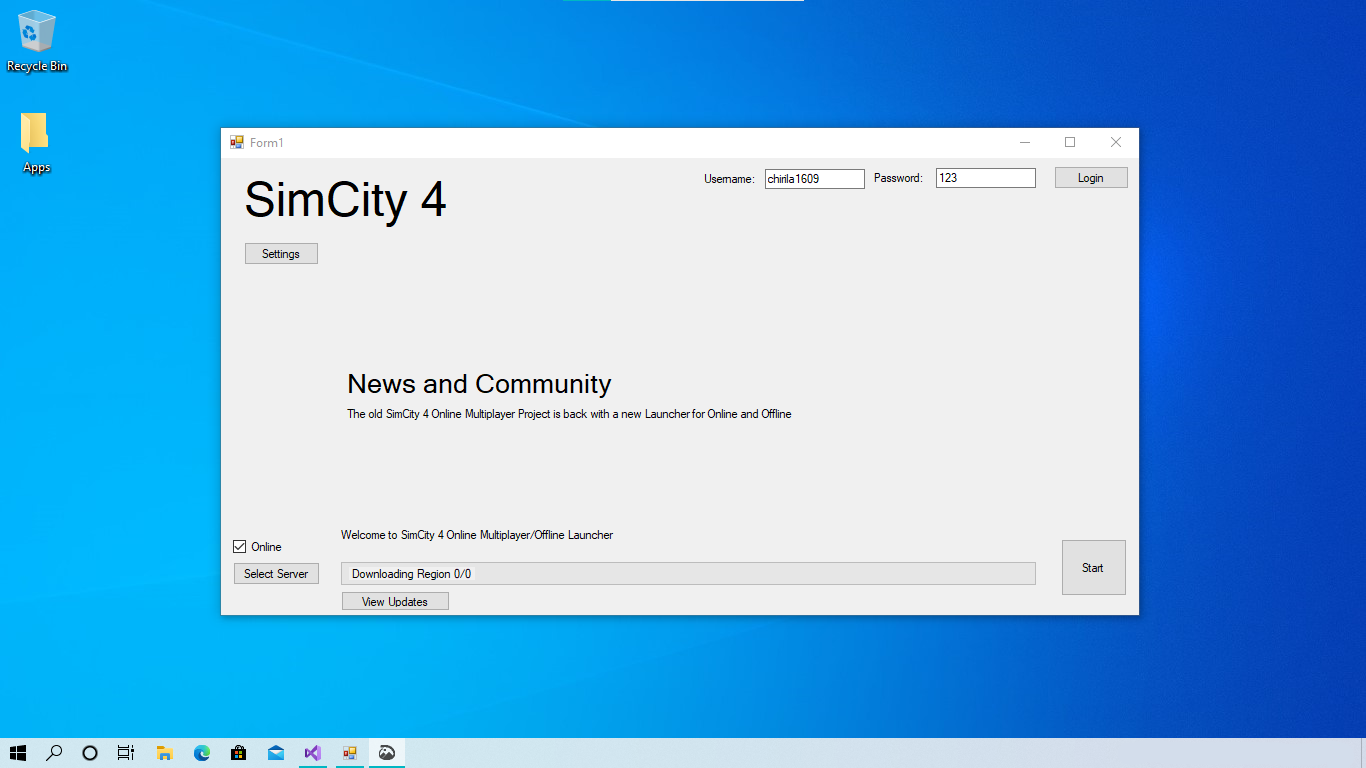This screenshot has height=768, width=1366.
Task: Open the Settings button
Action: point(281,254)
